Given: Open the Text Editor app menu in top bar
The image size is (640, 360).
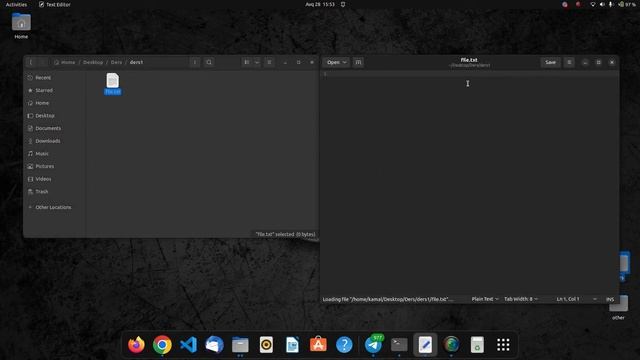Looking at the screenshot, I should coord(55,4).
